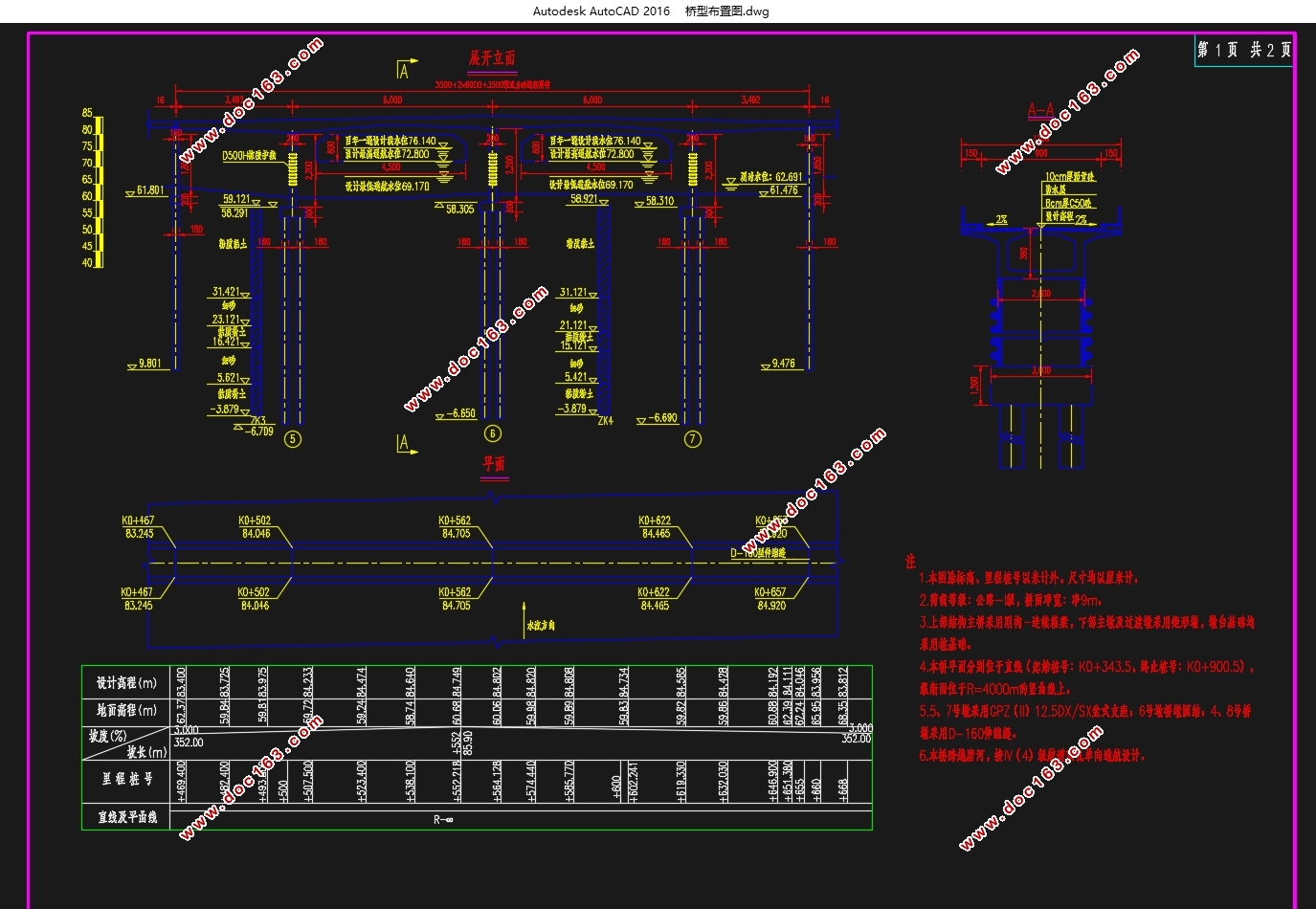Click the upper K0+467 station label

pyautogui.click(x=138, y=521)
